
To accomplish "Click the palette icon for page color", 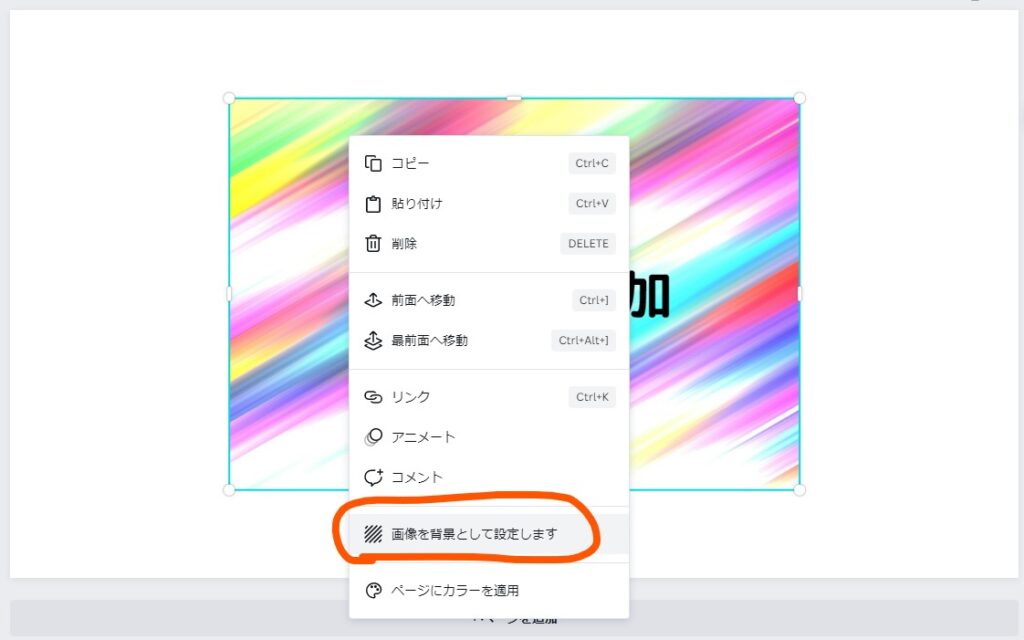I will coord(373,591).
